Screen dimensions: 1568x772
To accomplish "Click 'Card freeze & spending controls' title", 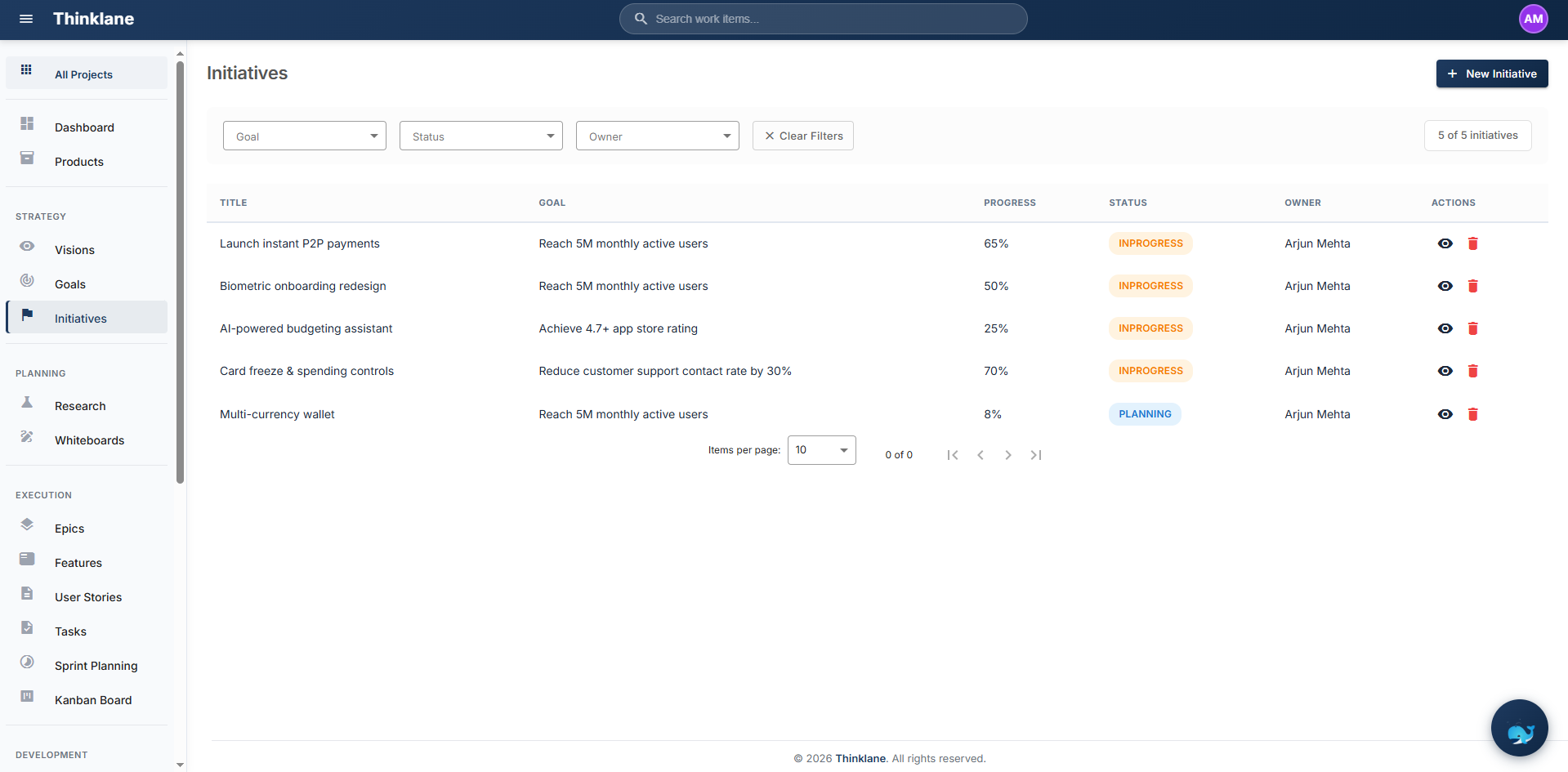I will click(x=306, y=371).
